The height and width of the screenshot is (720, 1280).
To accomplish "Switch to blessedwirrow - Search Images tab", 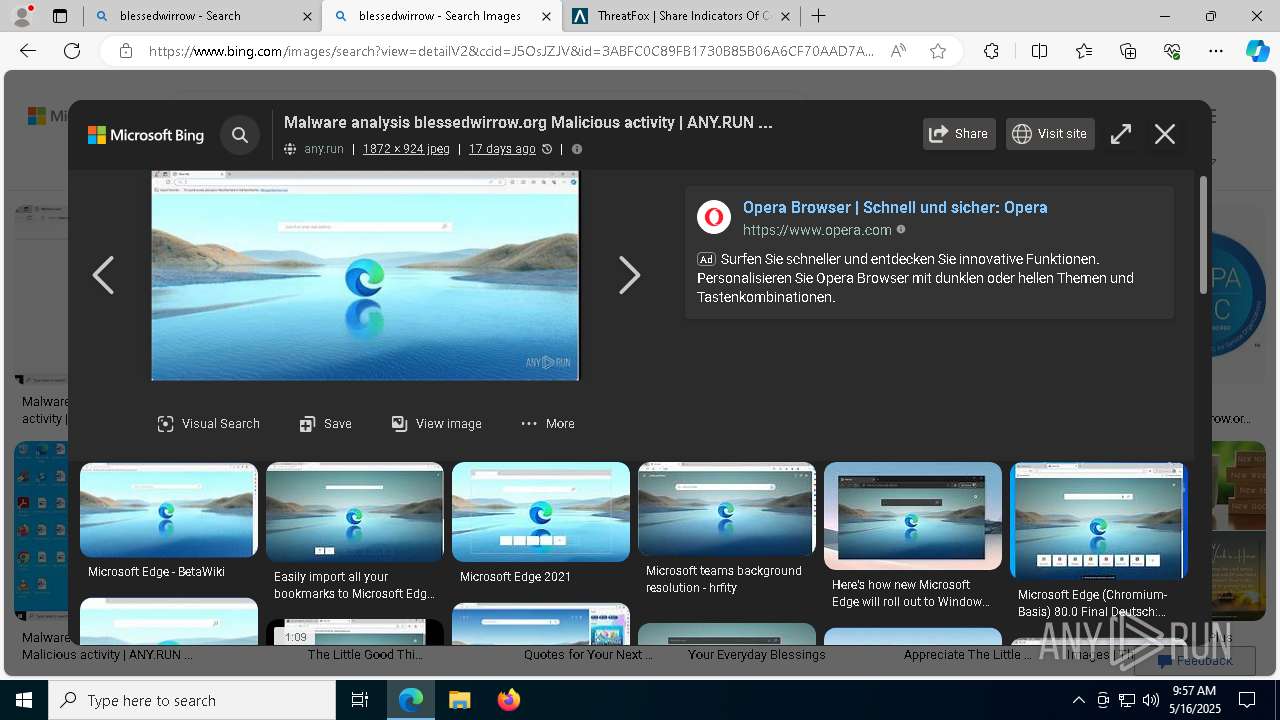I will [x=440, y=16].
